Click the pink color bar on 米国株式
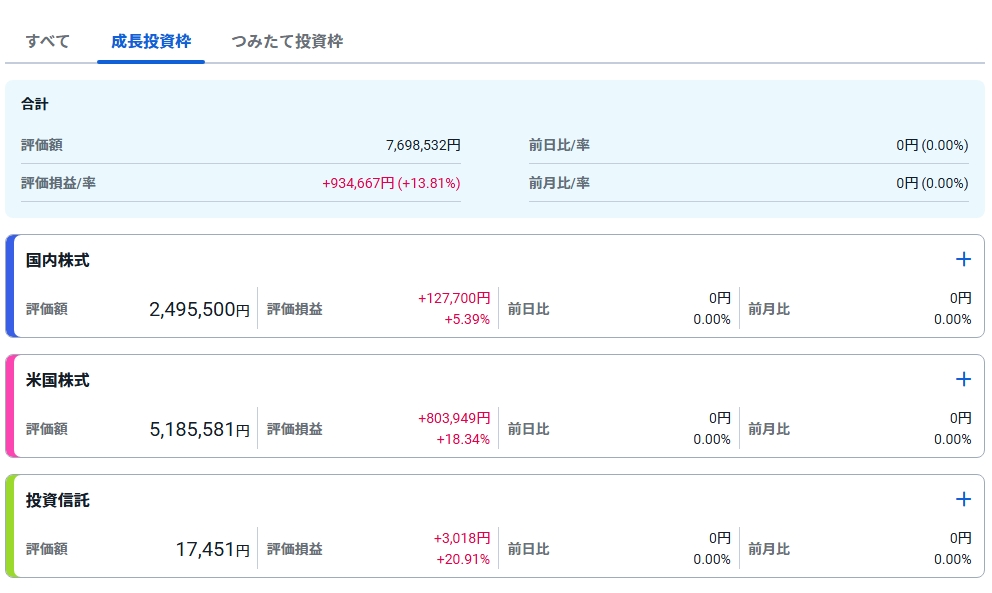Viewport: 992px width, 593px height. click(x=10, y=406)
